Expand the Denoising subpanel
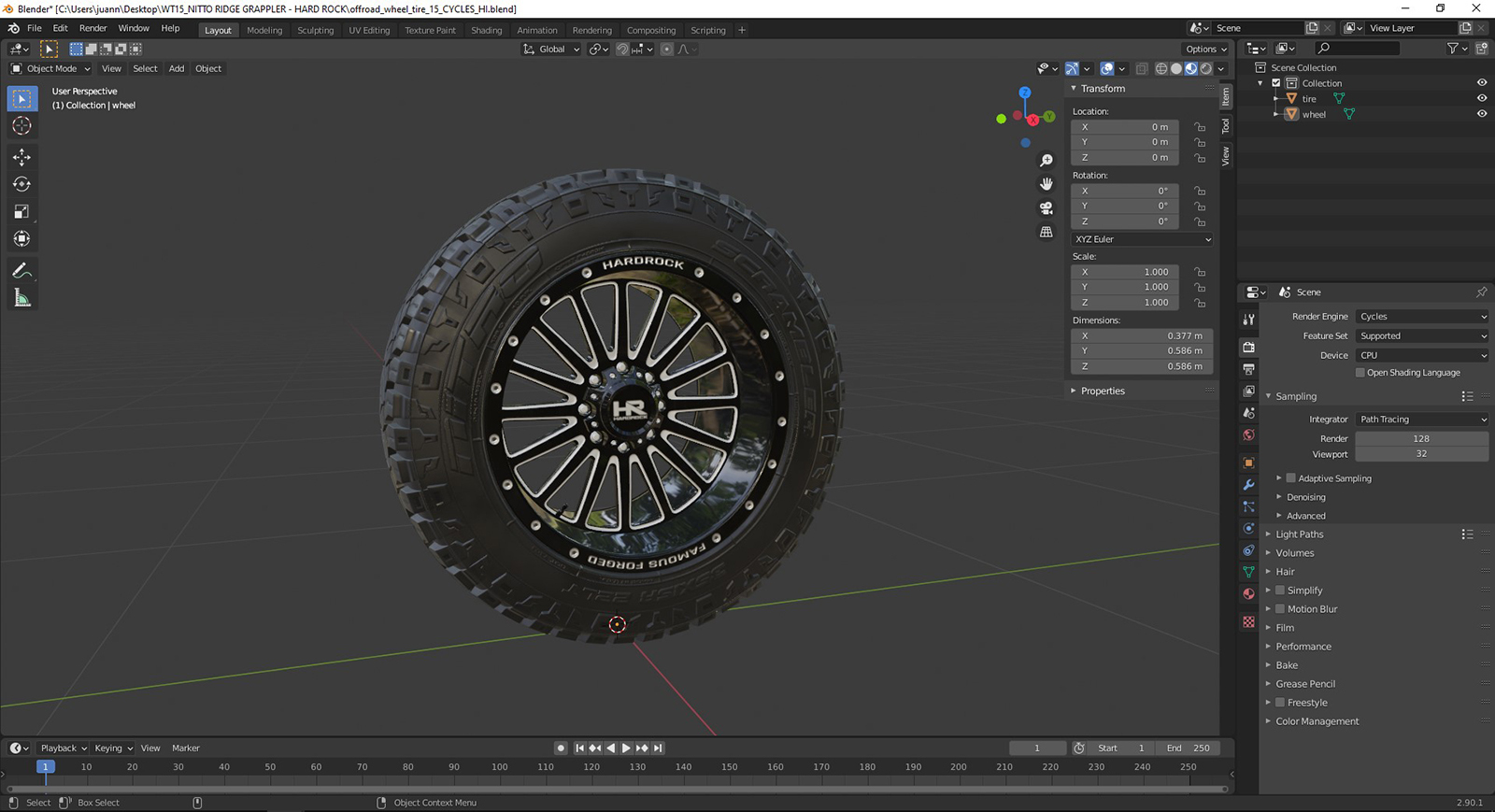Screen dimensions: 1495x812 pos(1305,497)
